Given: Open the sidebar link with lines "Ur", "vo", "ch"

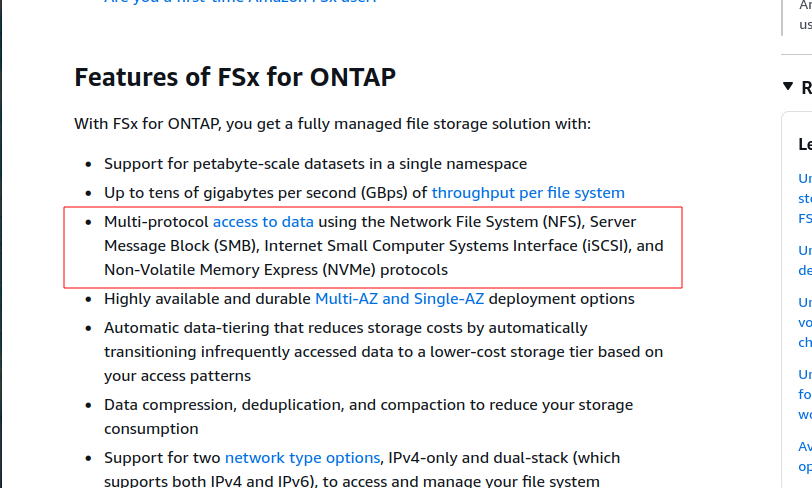Looking at the screenshot, I should coord(805,322).
